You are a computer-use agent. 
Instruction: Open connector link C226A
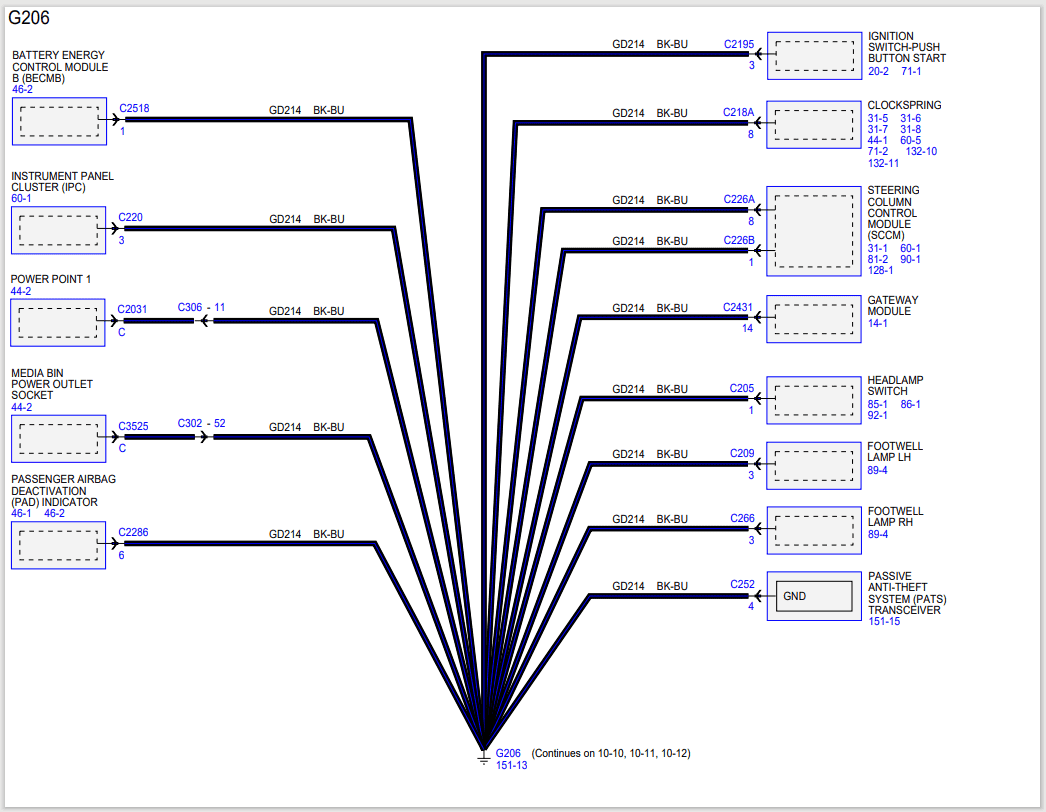(738, 199)
